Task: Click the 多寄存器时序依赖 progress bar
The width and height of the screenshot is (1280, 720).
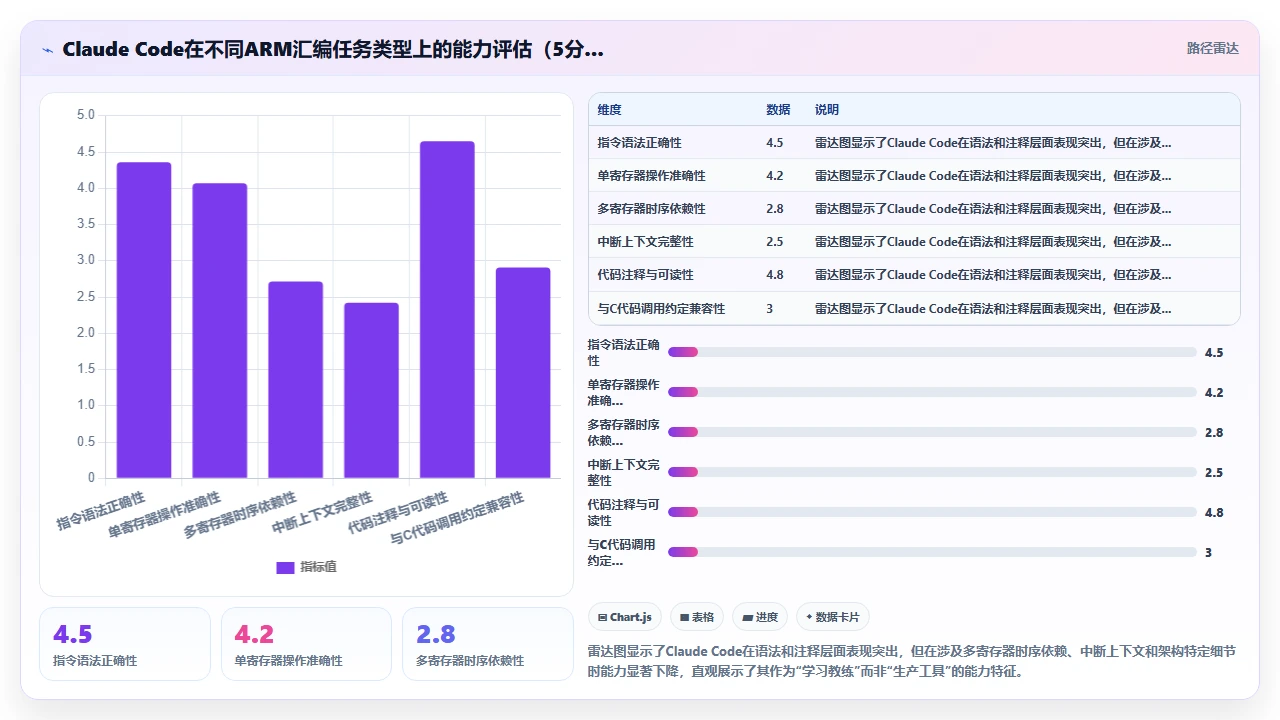Action: click(x=932, y=432)
